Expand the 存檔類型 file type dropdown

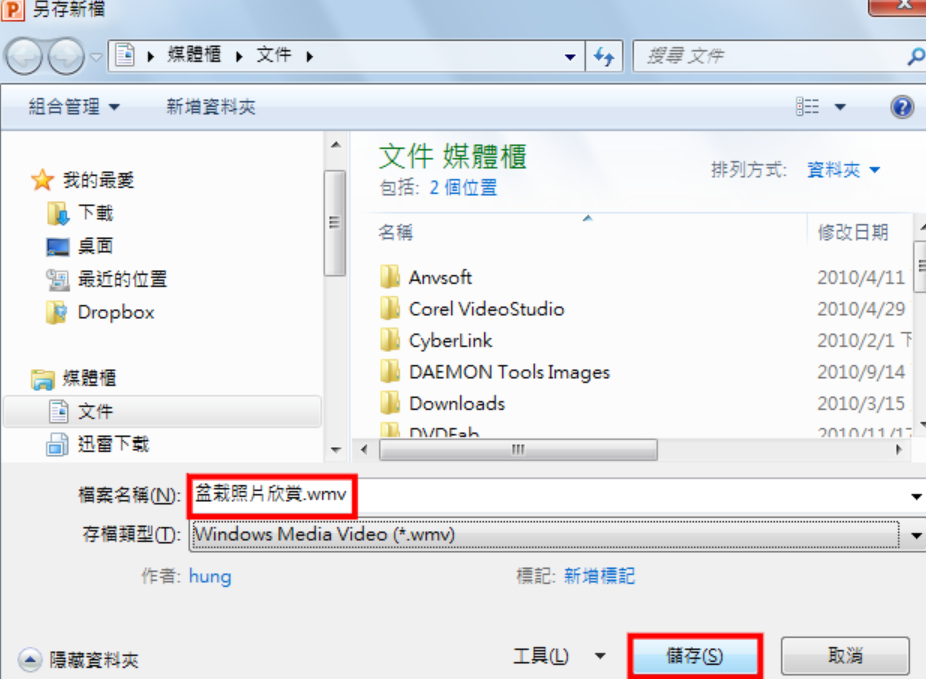point(916,536)
